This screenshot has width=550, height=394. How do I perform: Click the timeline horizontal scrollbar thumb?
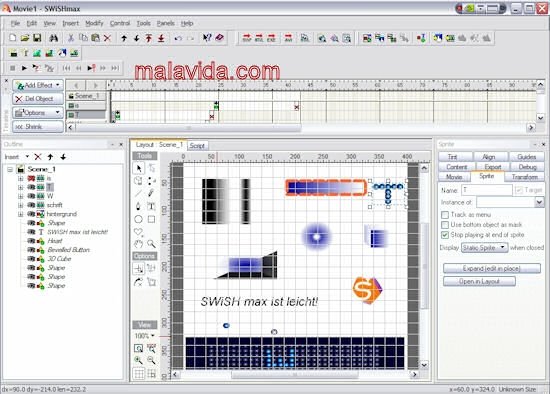[x=189, y=128]
